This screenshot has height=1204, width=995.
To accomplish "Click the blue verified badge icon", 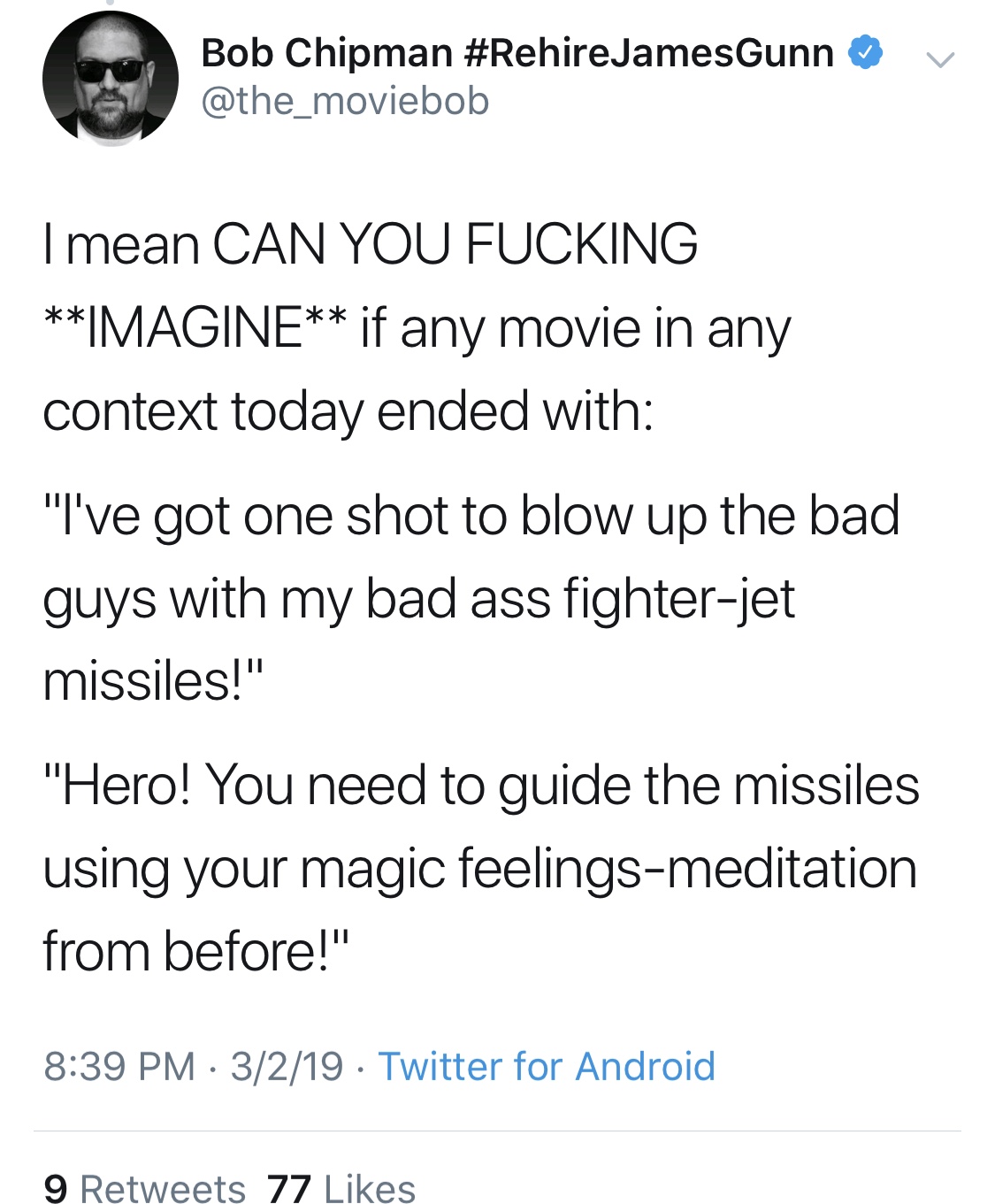I will [865, 52].
